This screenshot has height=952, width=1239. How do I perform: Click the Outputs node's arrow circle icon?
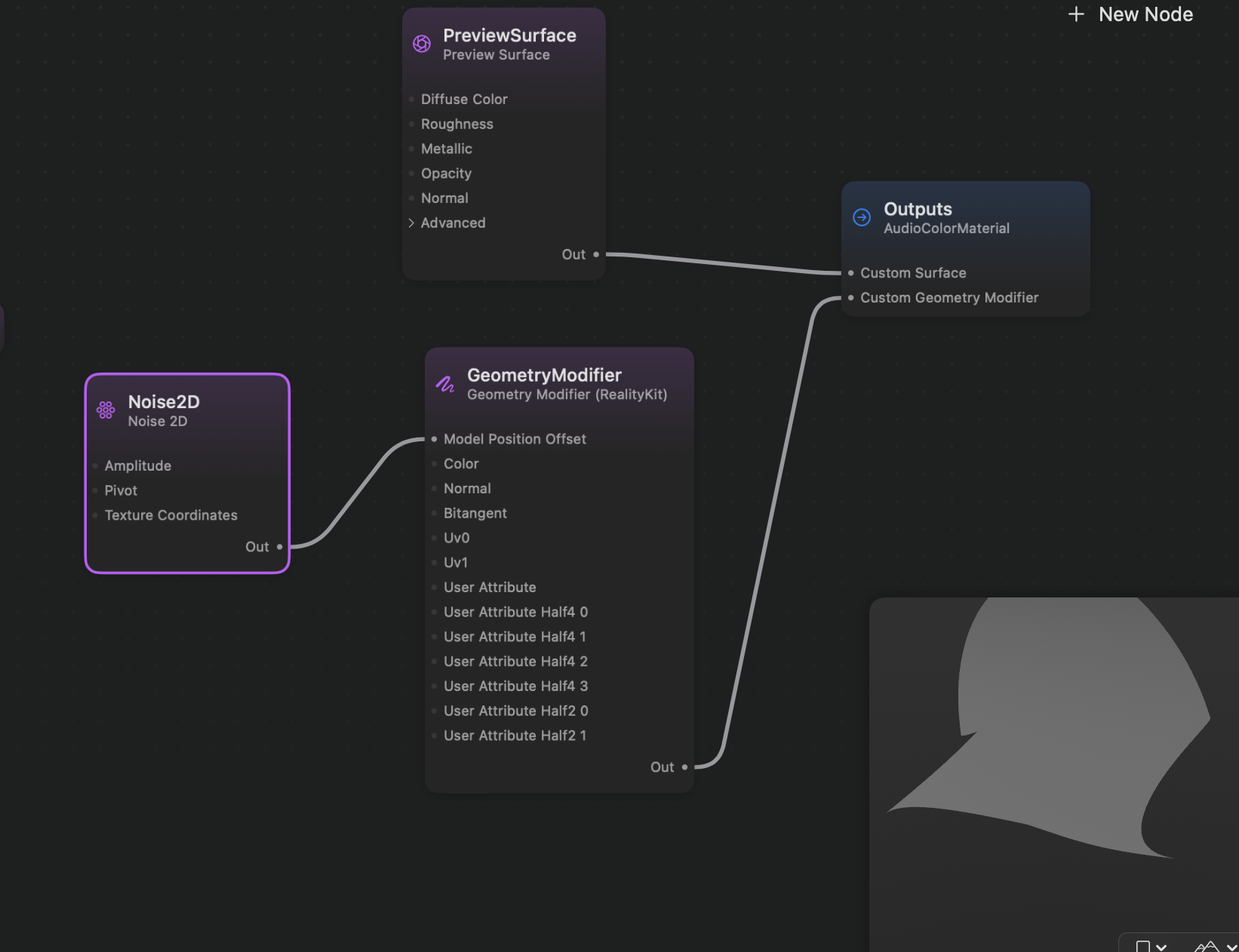(862, 217)
